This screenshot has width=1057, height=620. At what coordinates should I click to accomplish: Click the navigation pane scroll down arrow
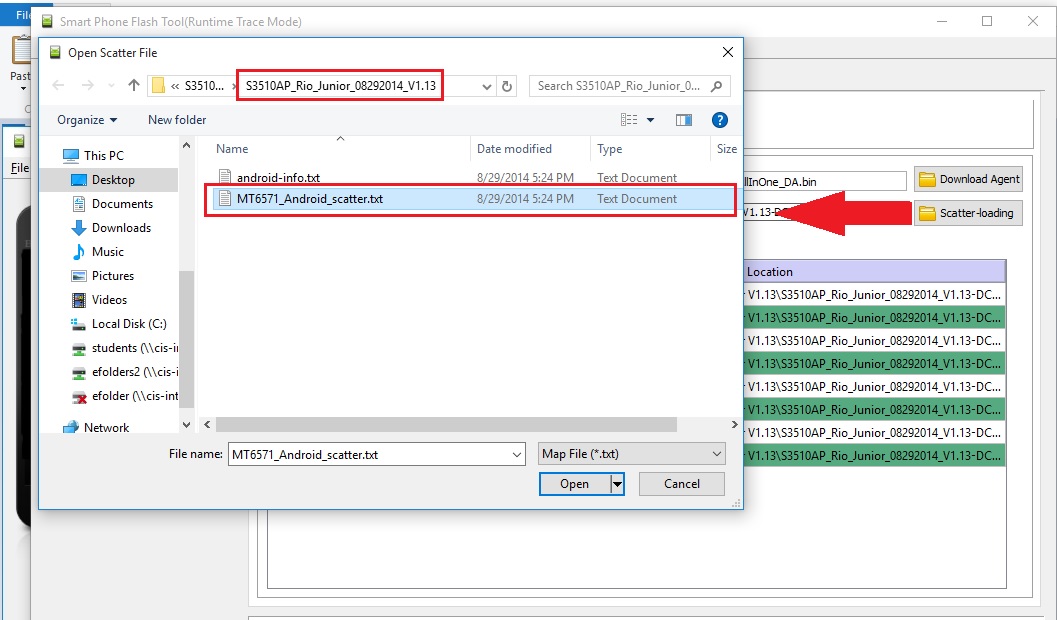(187, 425)
